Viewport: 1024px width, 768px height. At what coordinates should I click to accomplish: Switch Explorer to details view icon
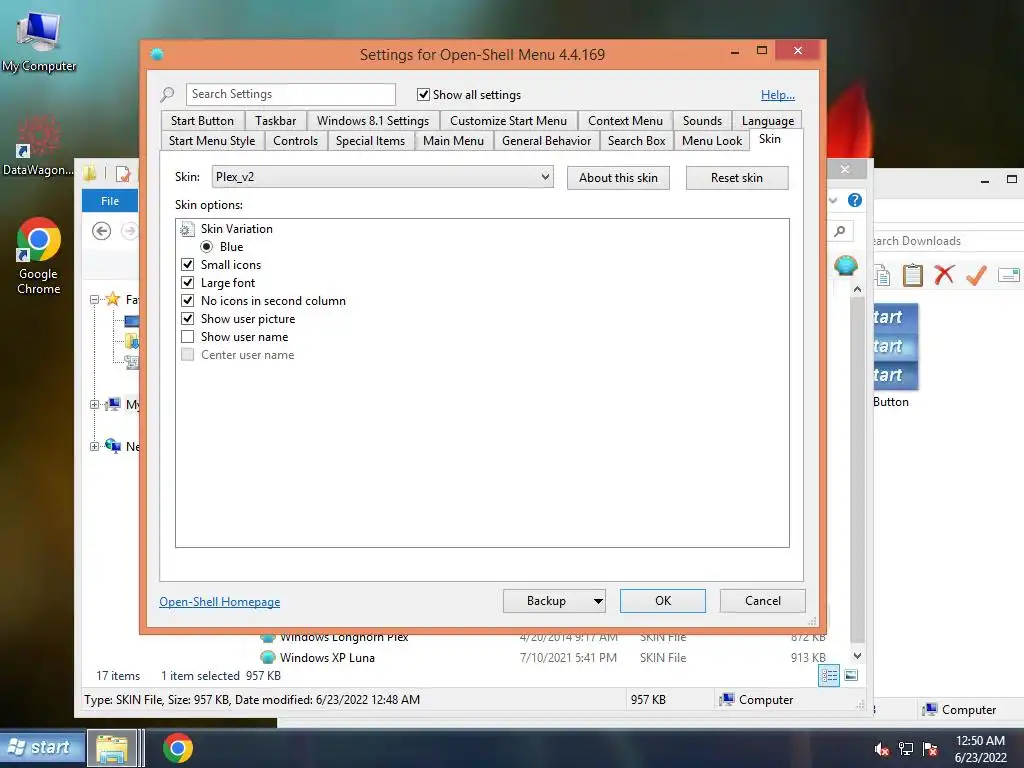click(829, 676)
